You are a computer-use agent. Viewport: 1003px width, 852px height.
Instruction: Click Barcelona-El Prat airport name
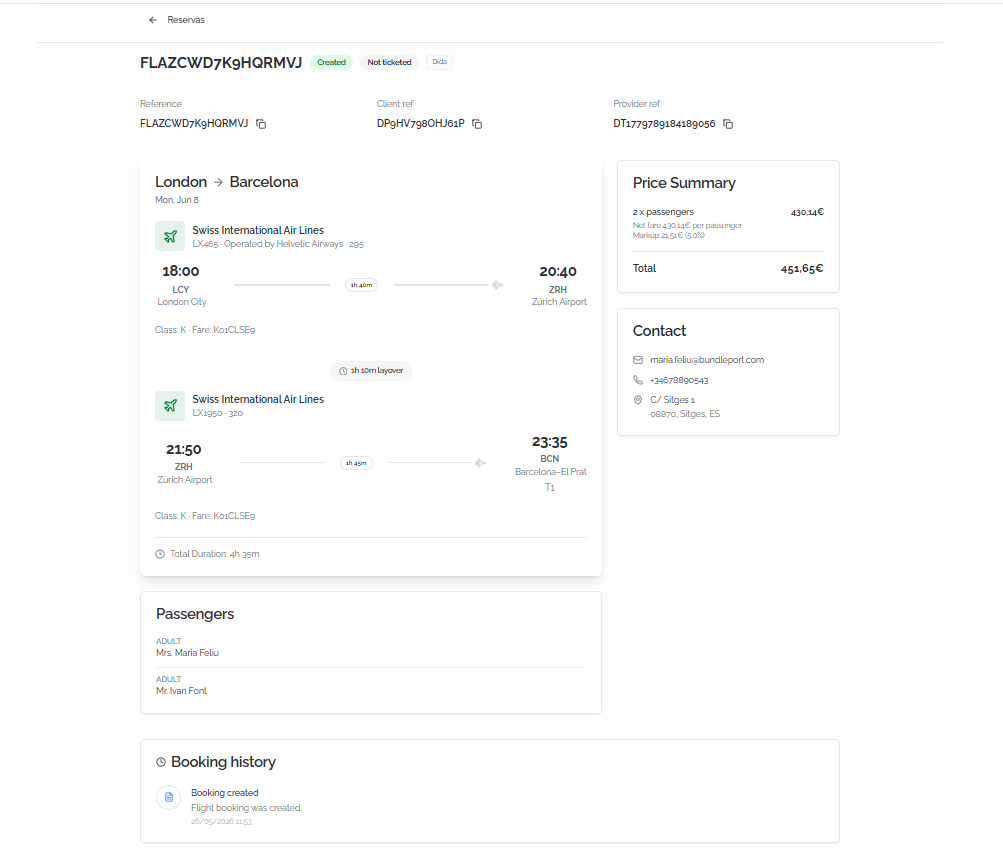pyautogui.click(x=551, y=471)
